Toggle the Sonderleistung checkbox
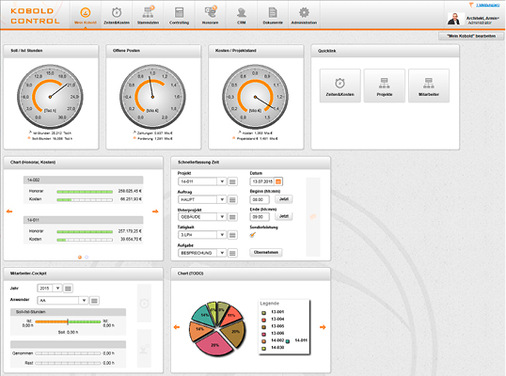 coord(253,235)
